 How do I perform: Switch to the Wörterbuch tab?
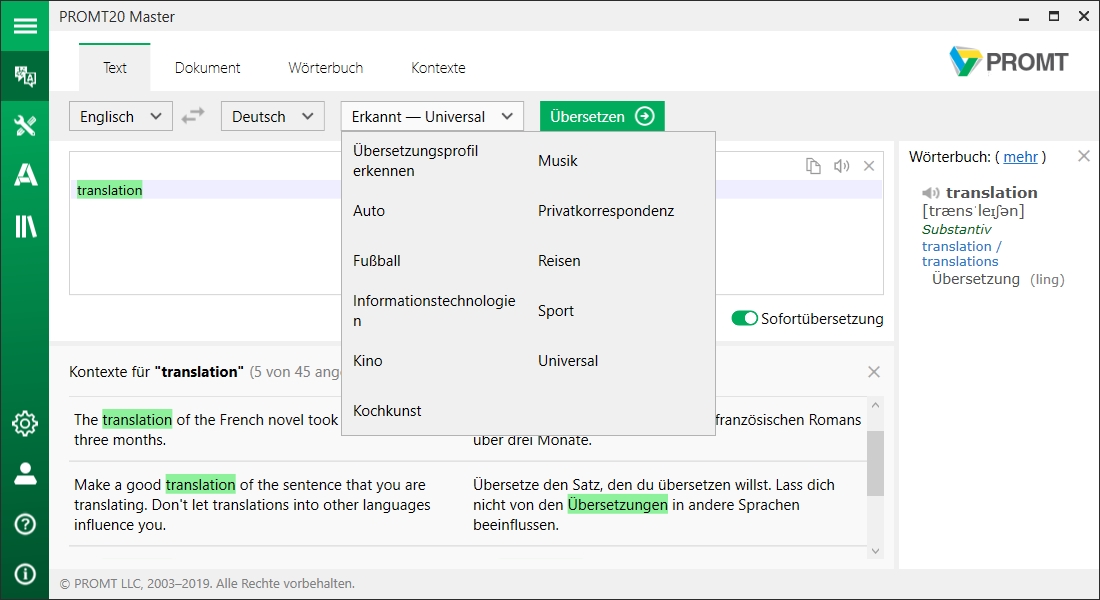(325, 68)
